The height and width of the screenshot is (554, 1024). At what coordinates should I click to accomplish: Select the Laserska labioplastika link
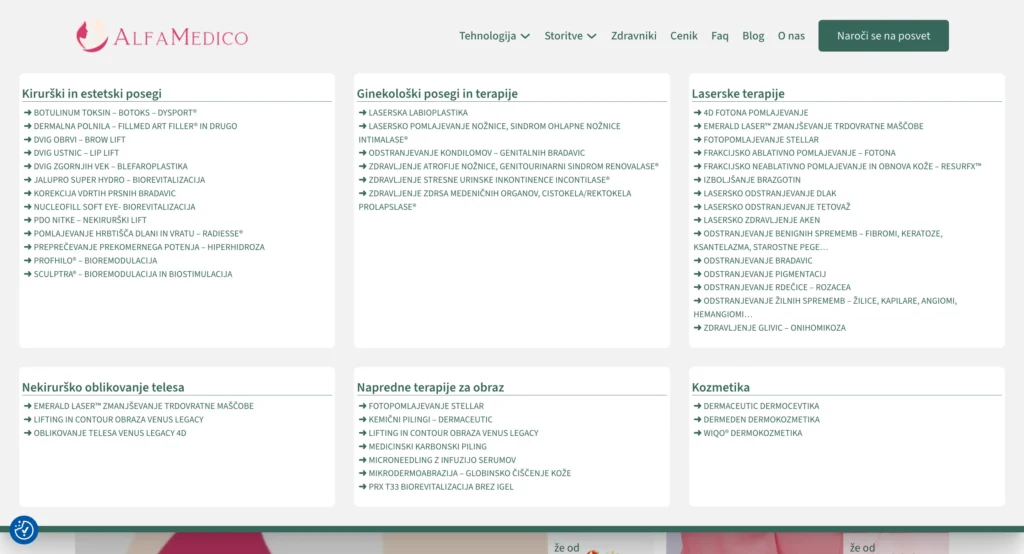pos(417,113)
